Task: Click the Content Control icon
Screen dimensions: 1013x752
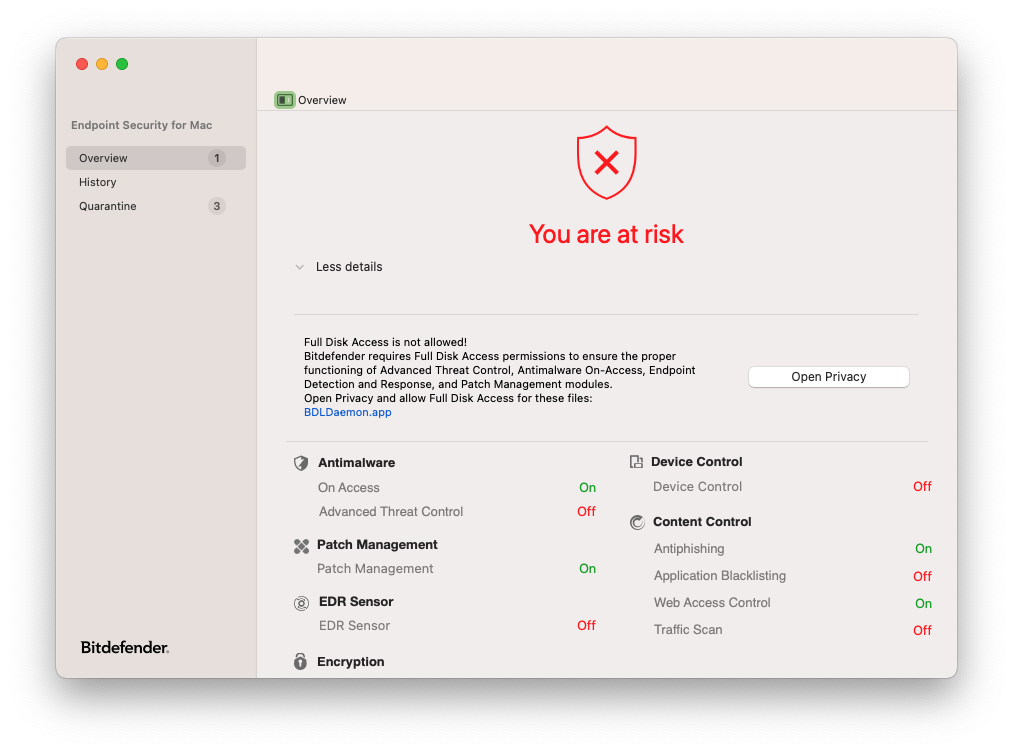Action: pos(636,521)
